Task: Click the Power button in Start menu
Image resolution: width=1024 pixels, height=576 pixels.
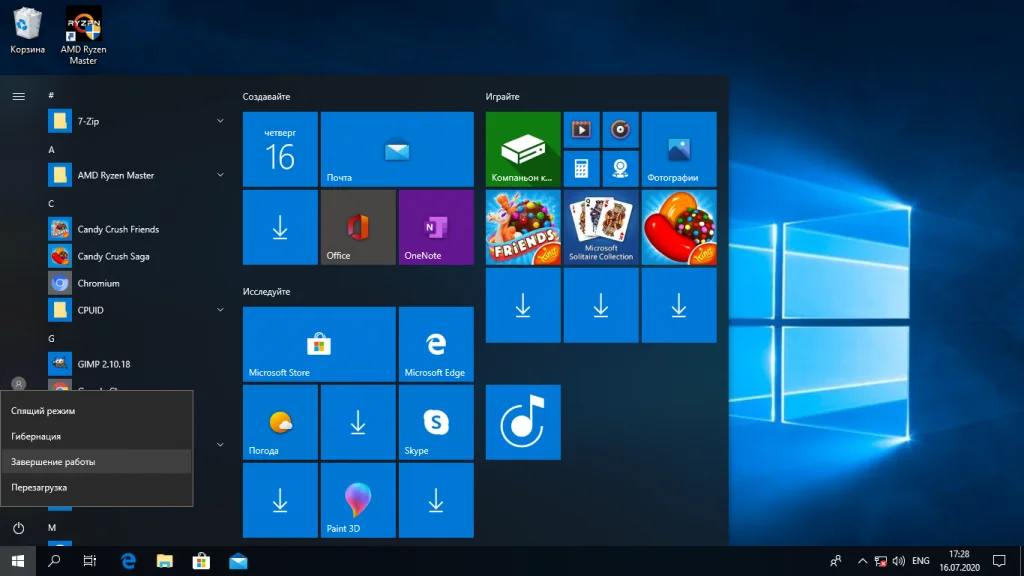Action: [18, 528]
